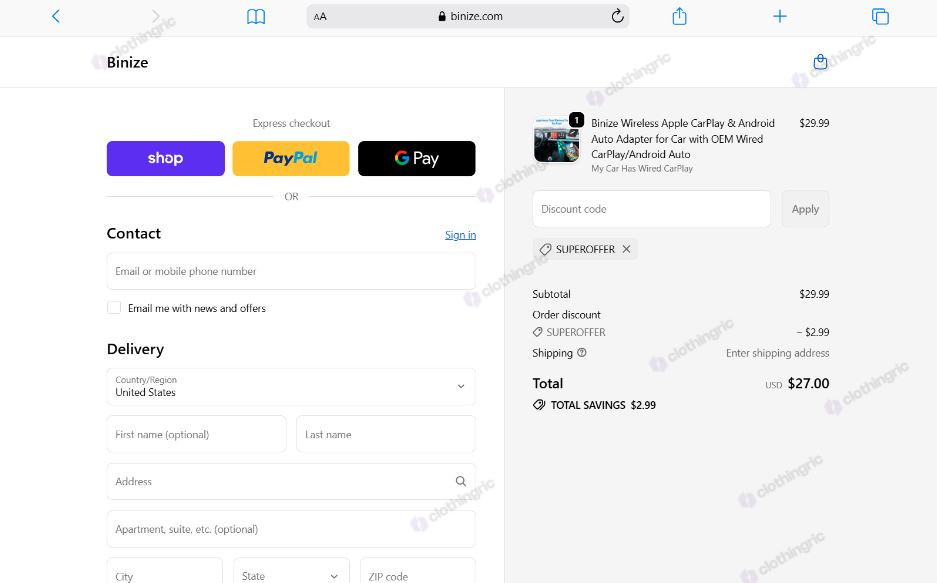Open the Country/Region dropdown

[291, 386]
